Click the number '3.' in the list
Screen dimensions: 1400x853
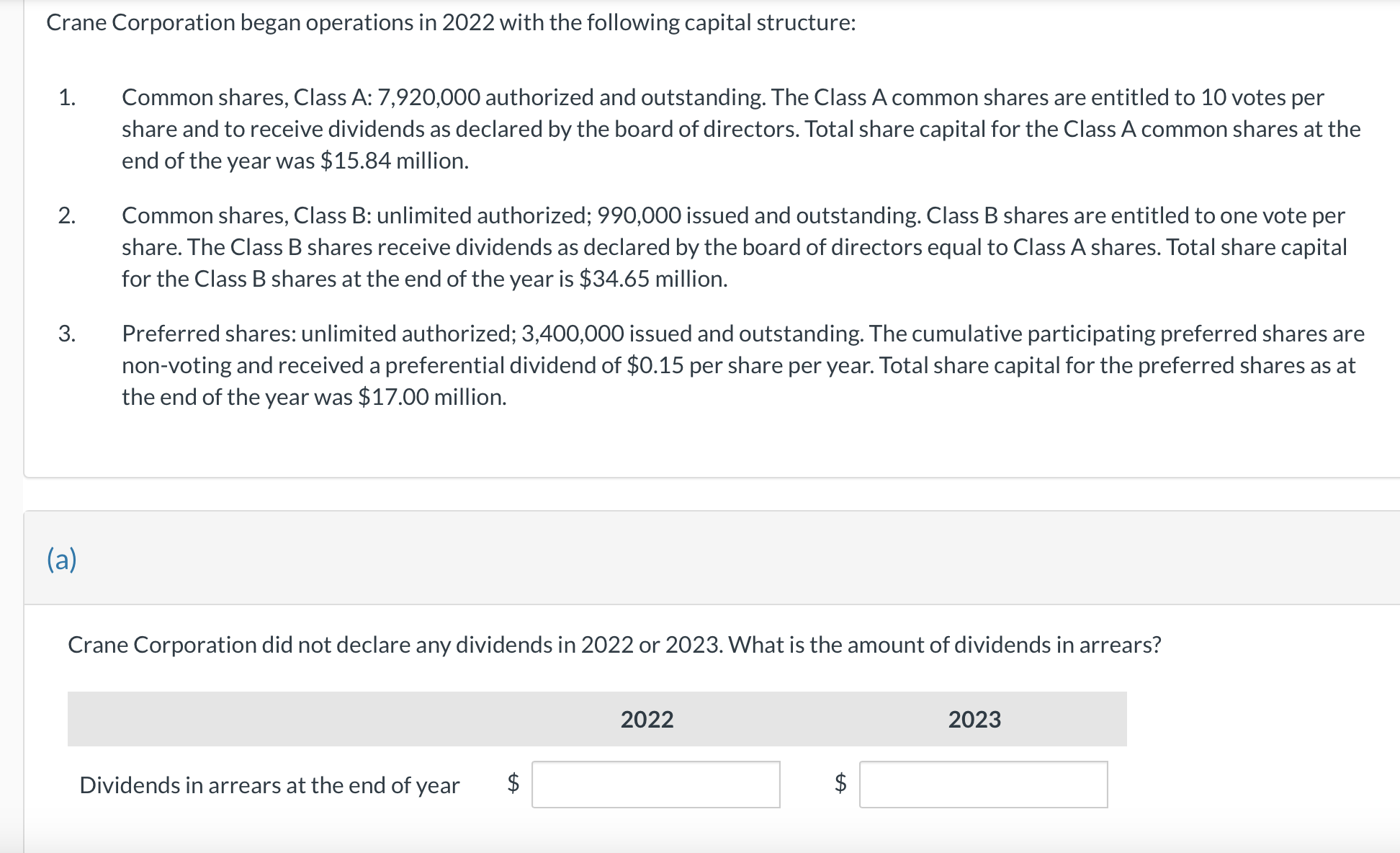coord(68,333)
